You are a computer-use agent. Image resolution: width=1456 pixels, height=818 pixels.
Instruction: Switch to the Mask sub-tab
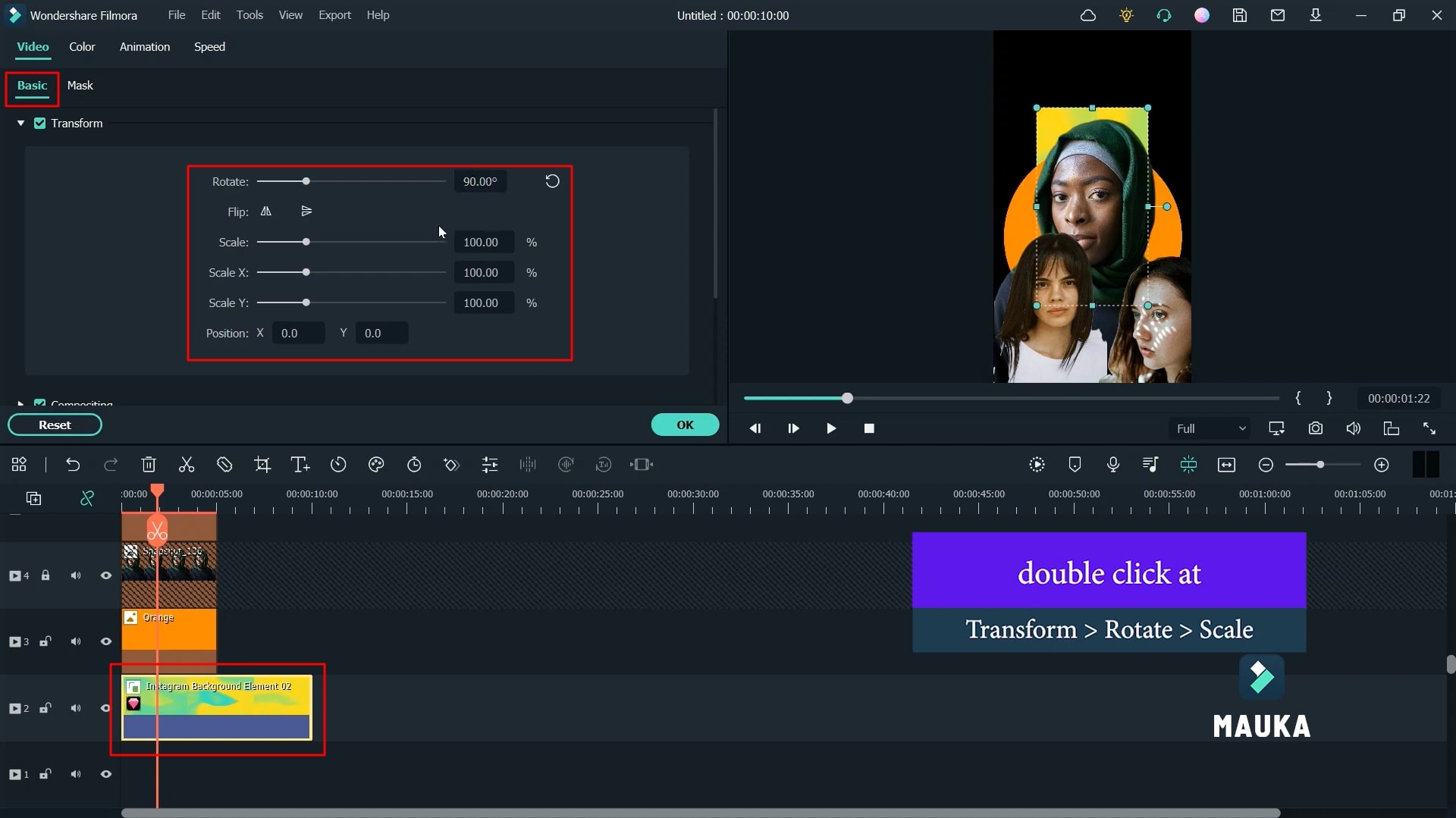[x=80, y=86]
